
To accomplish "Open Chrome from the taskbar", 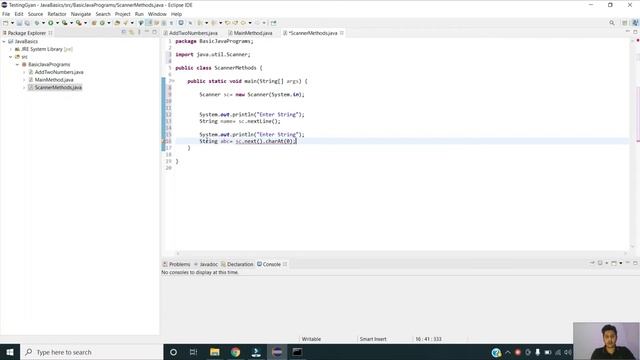I will tap(236, 352).
